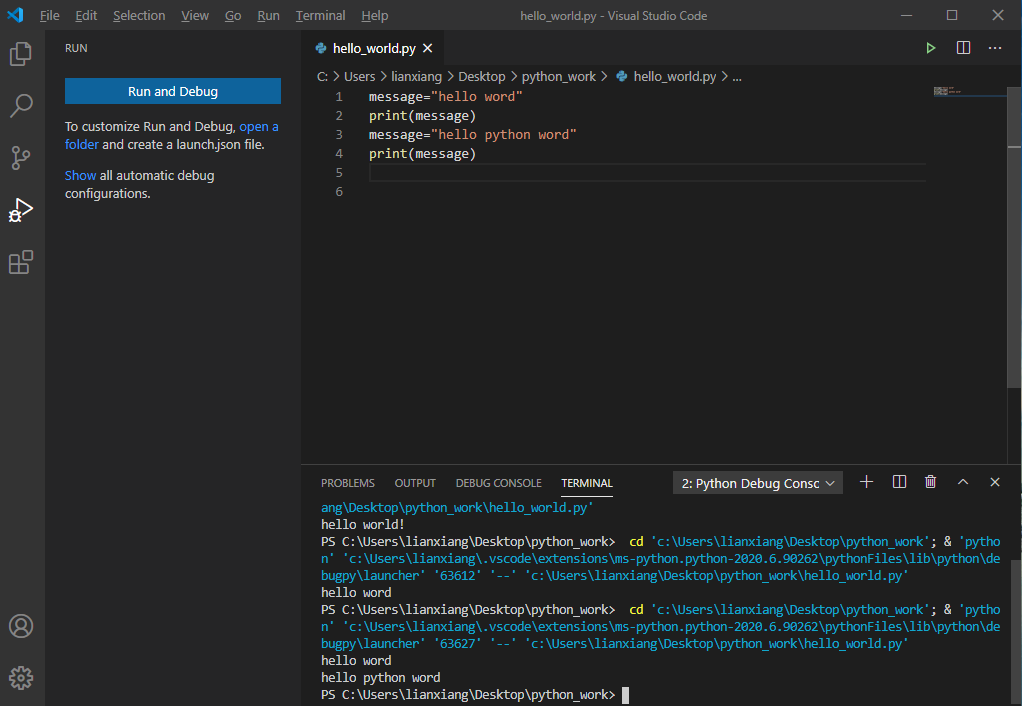
Task: Open the Edit menu
Action: pos(86,16)
